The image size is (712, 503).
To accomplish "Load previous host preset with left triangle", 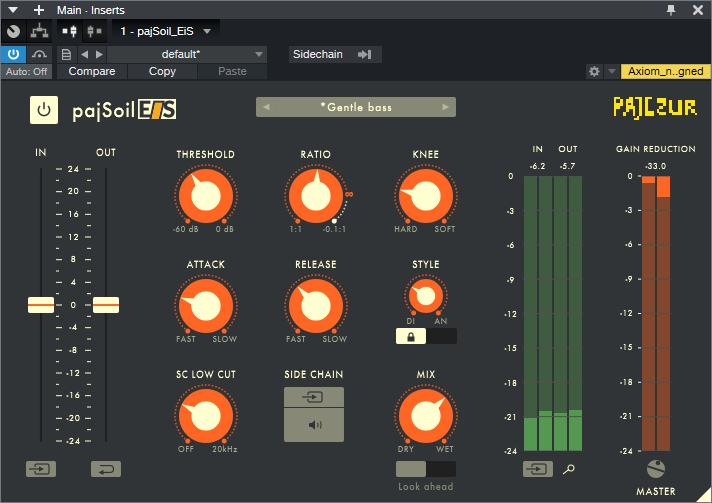I will [84, 54].
